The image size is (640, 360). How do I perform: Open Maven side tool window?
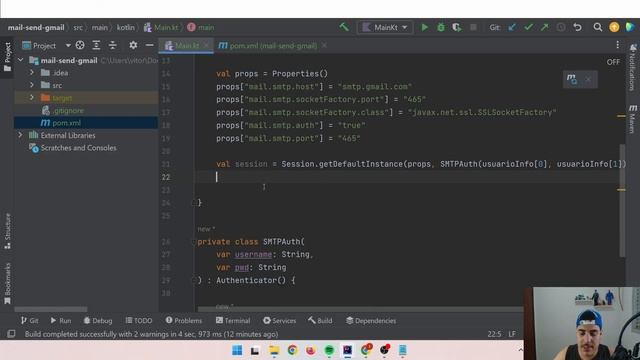[x=633, y=118]
